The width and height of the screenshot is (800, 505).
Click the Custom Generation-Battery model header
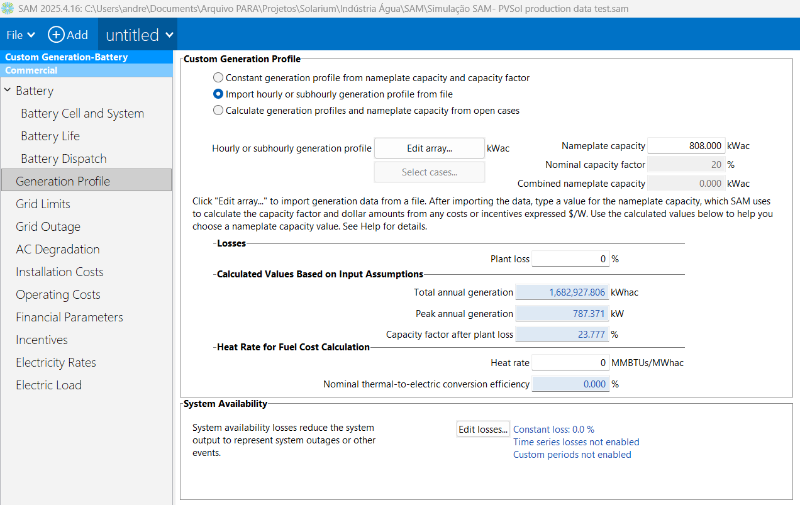pos(86,57)
